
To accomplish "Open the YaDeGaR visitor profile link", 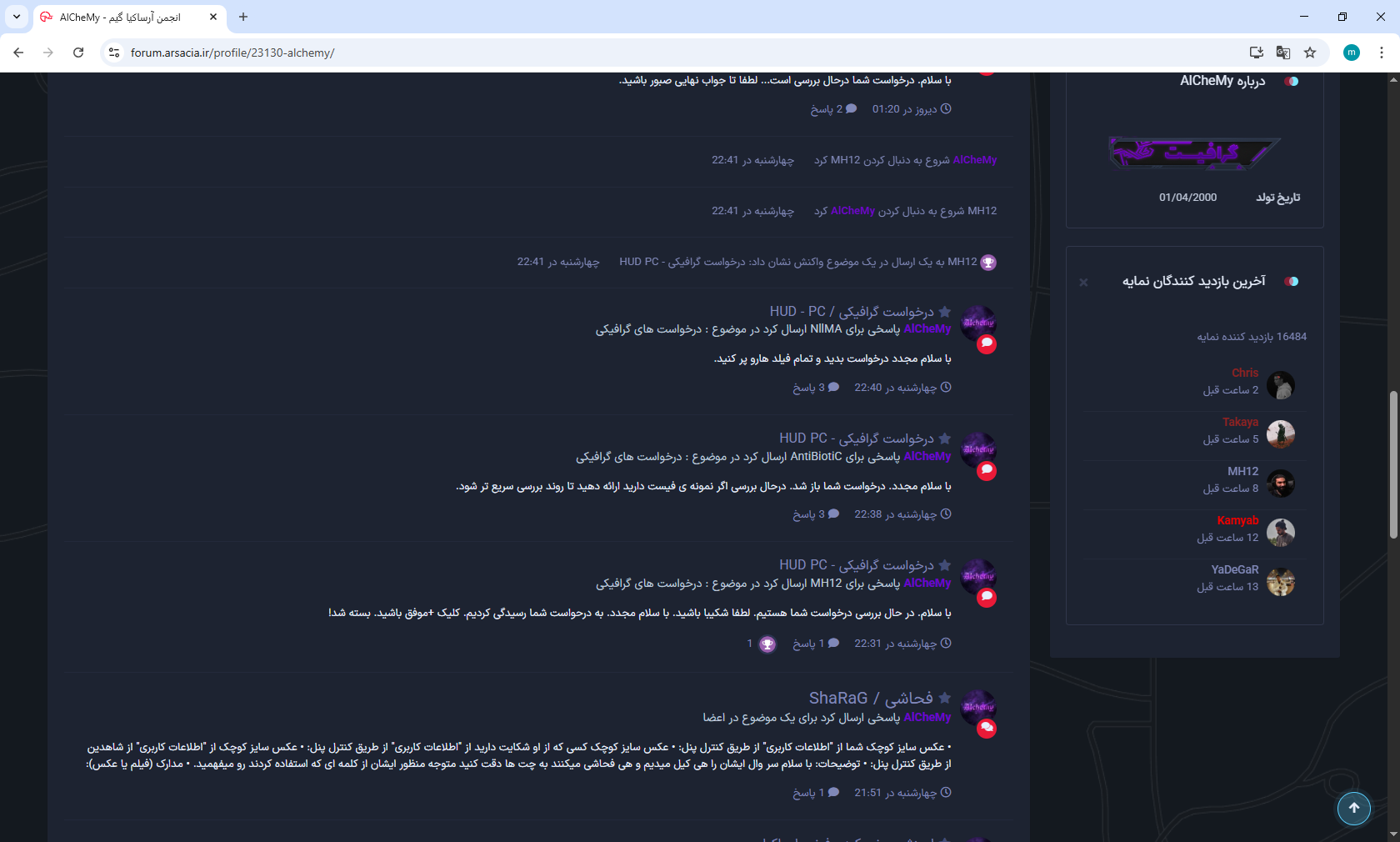I will [1234, 569].
